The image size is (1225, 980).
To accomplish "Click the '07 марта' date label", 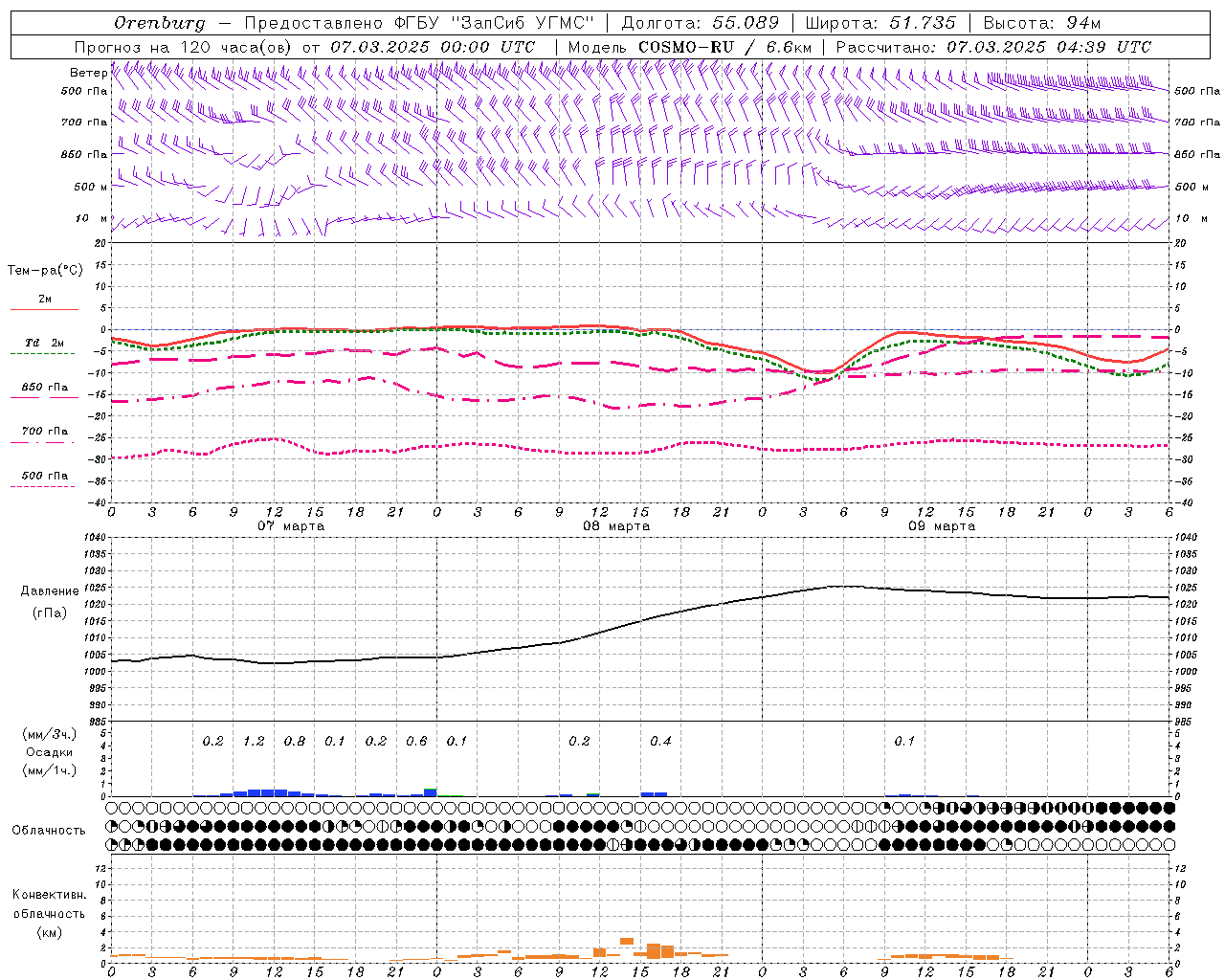I will 291,526.
